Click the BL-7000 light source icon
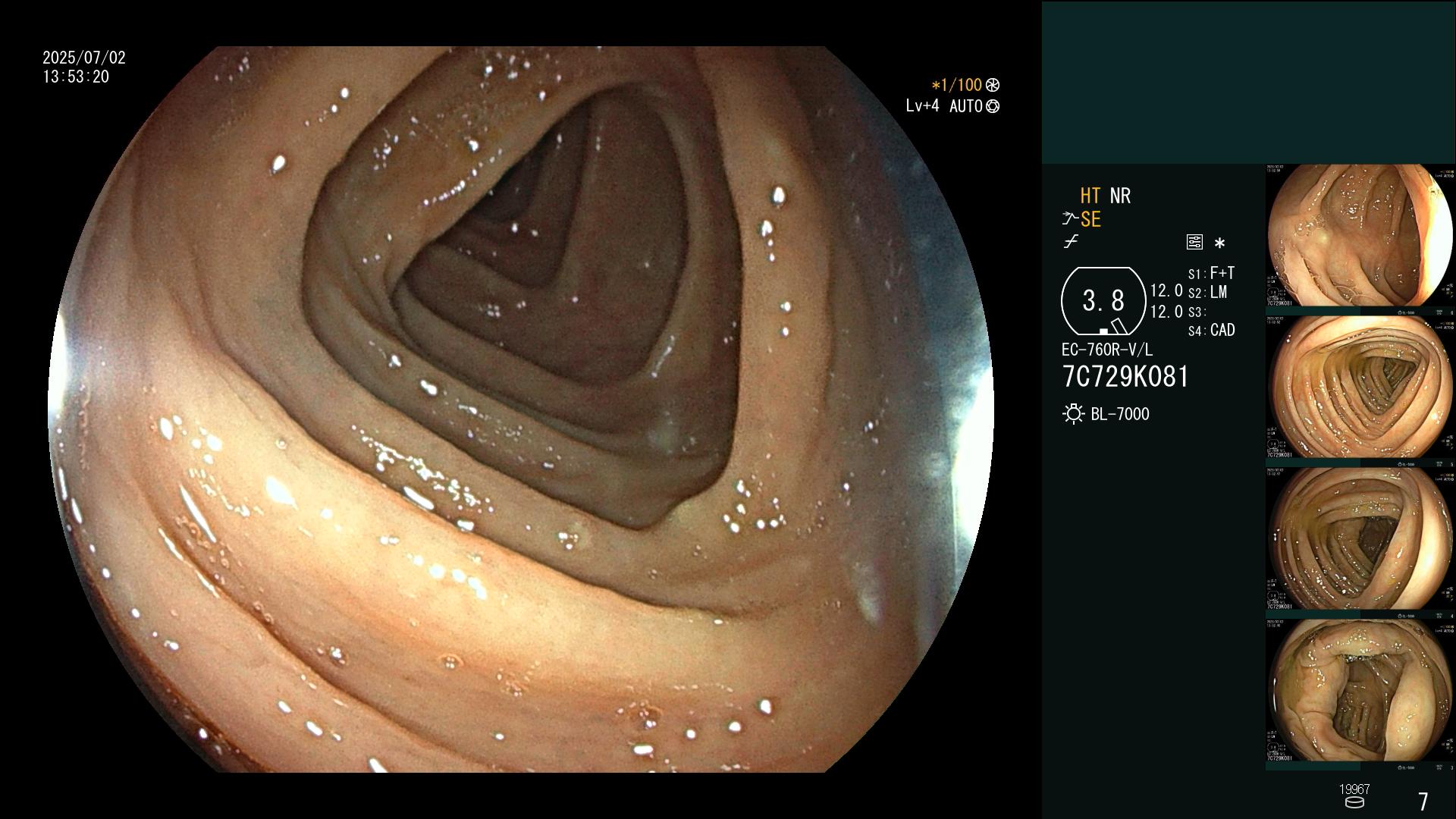The height and width of the screenshot is (819, 1456). [1073, 414]
